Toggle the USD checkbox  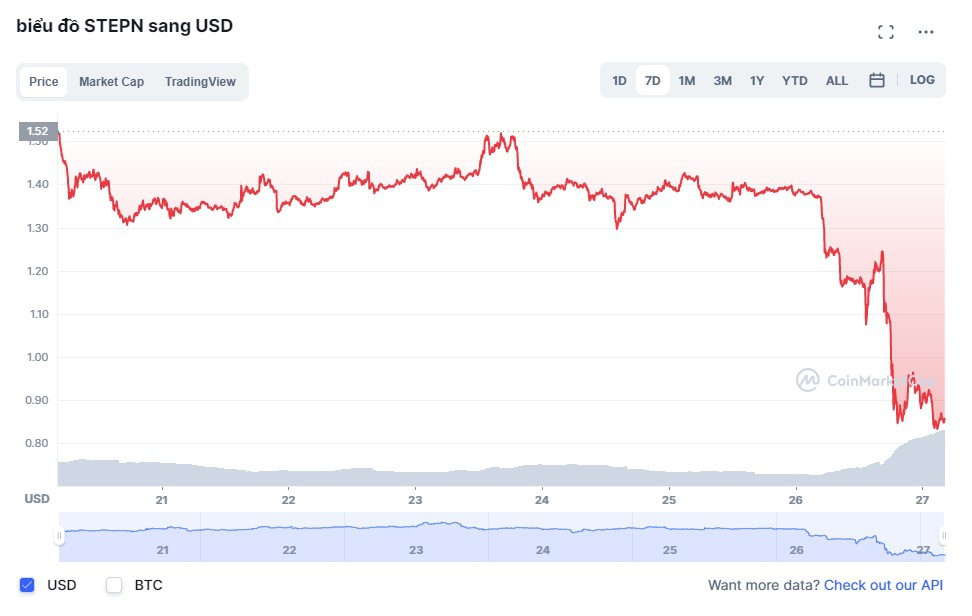28,585
